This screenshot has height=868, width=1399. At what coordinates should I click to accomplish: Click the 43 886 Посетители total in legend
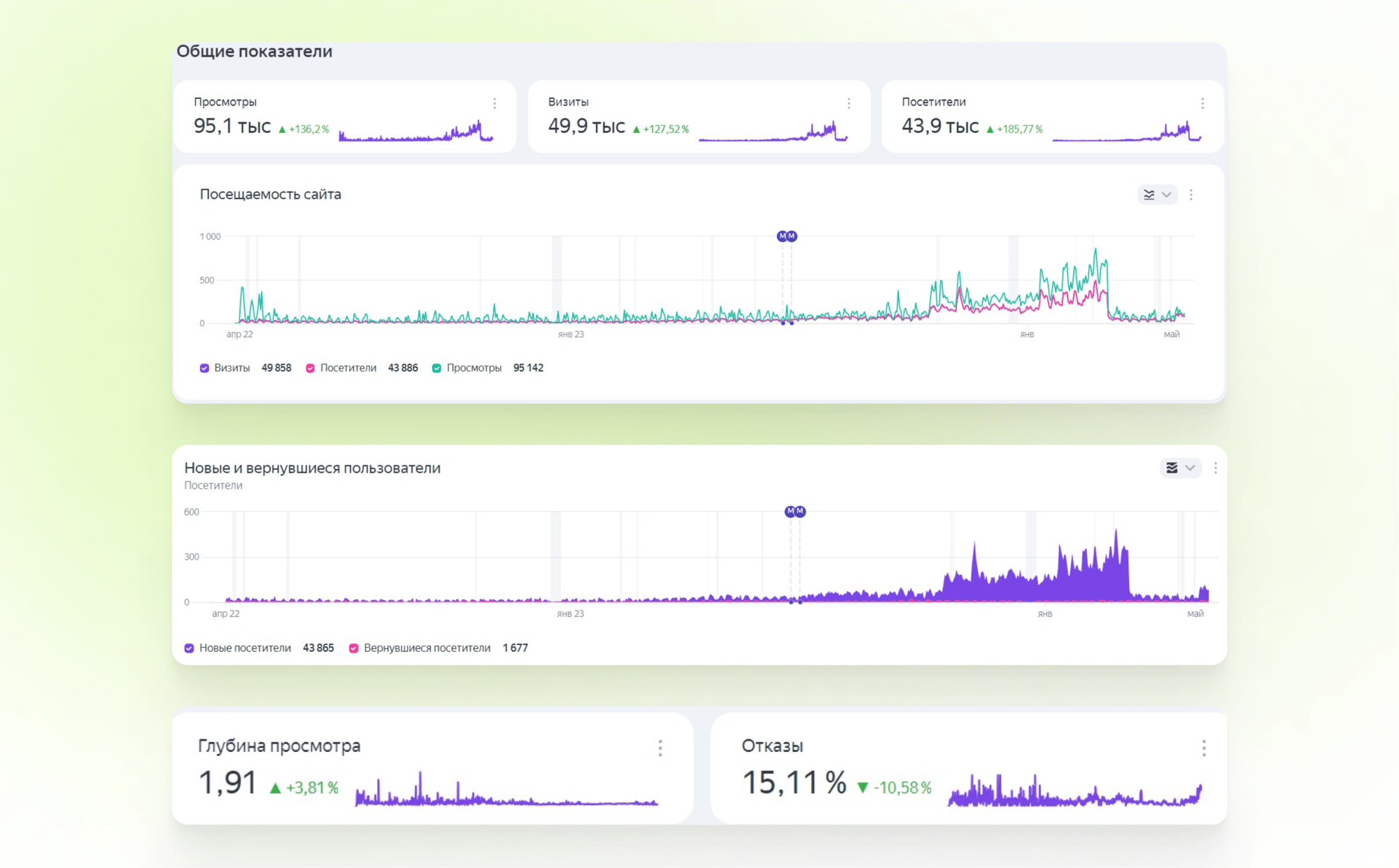point(403,368)
